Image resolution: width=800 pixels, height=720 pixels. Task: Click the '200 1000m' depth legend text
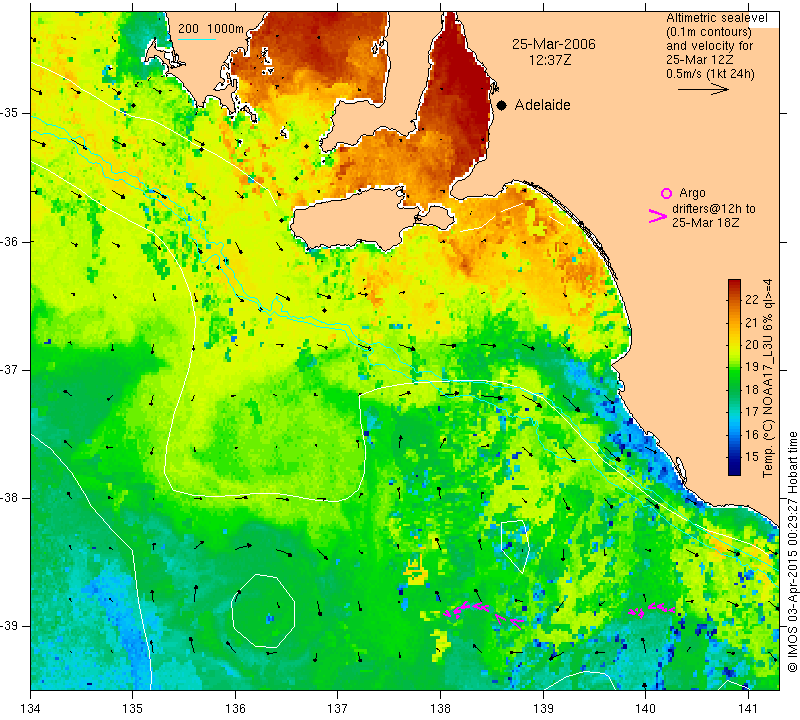click(x=211, y=29)
